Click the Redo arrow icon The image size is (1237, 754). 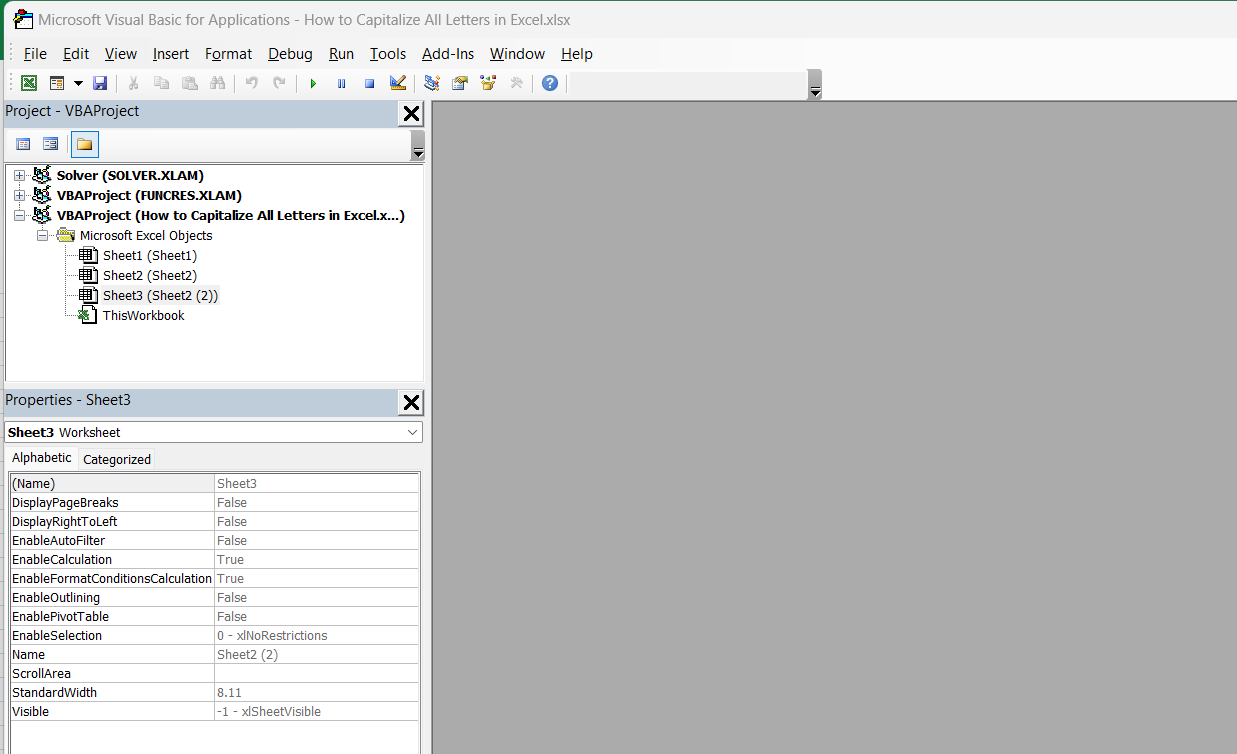(280, 83)
